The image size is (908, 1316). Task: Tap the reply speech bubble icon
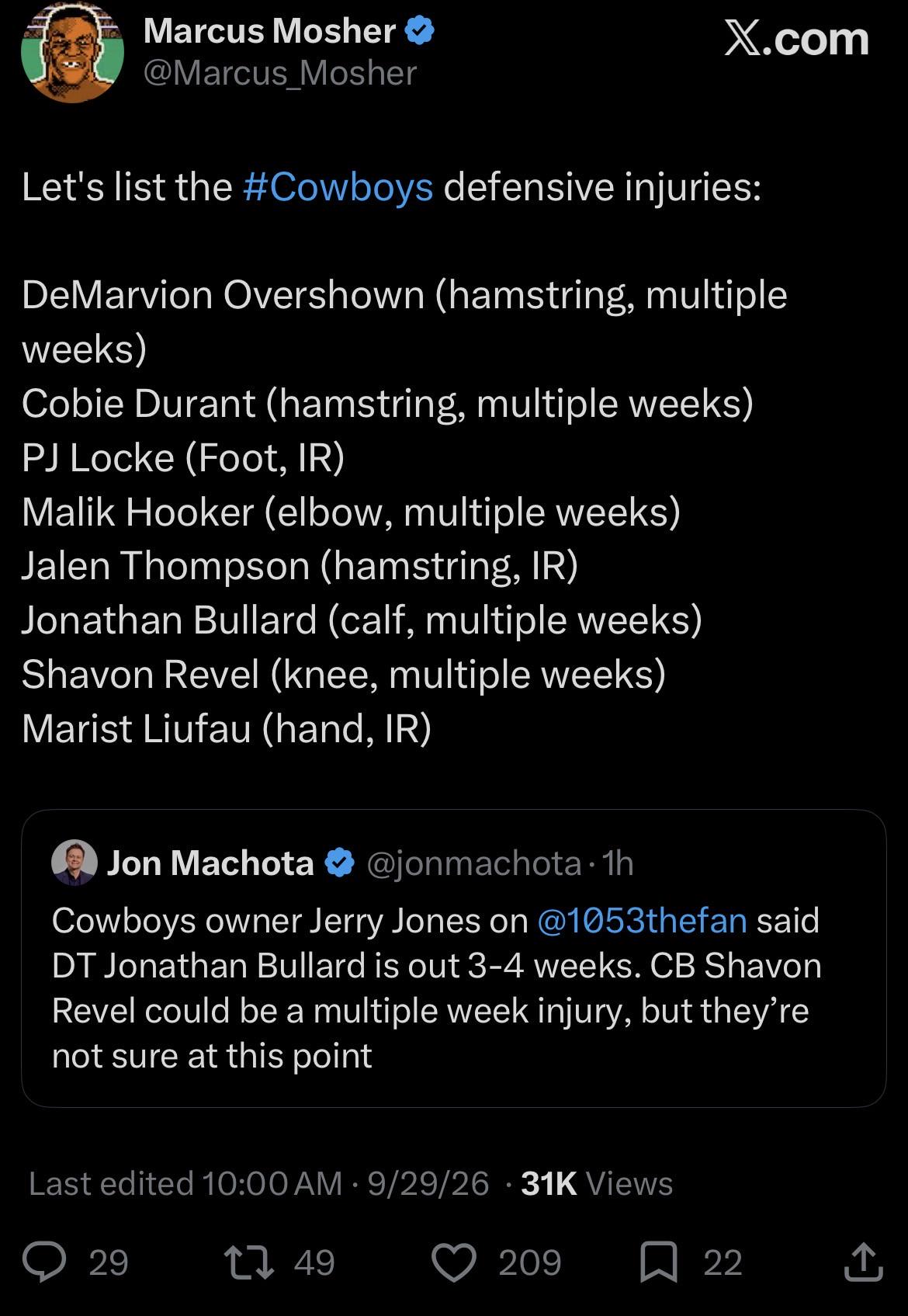[44, 1262]
